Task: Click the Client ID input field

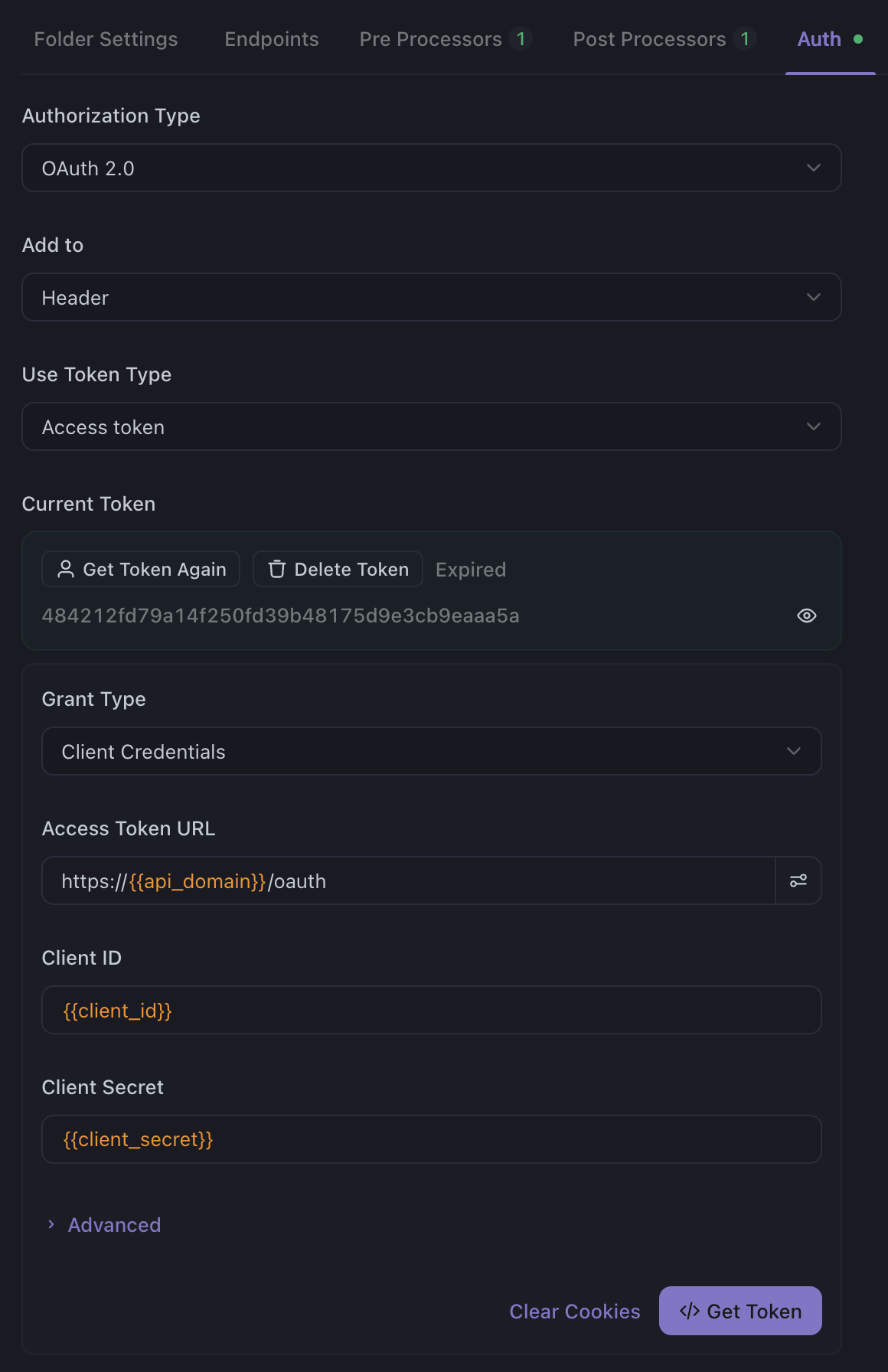Action: point(432,1010)
